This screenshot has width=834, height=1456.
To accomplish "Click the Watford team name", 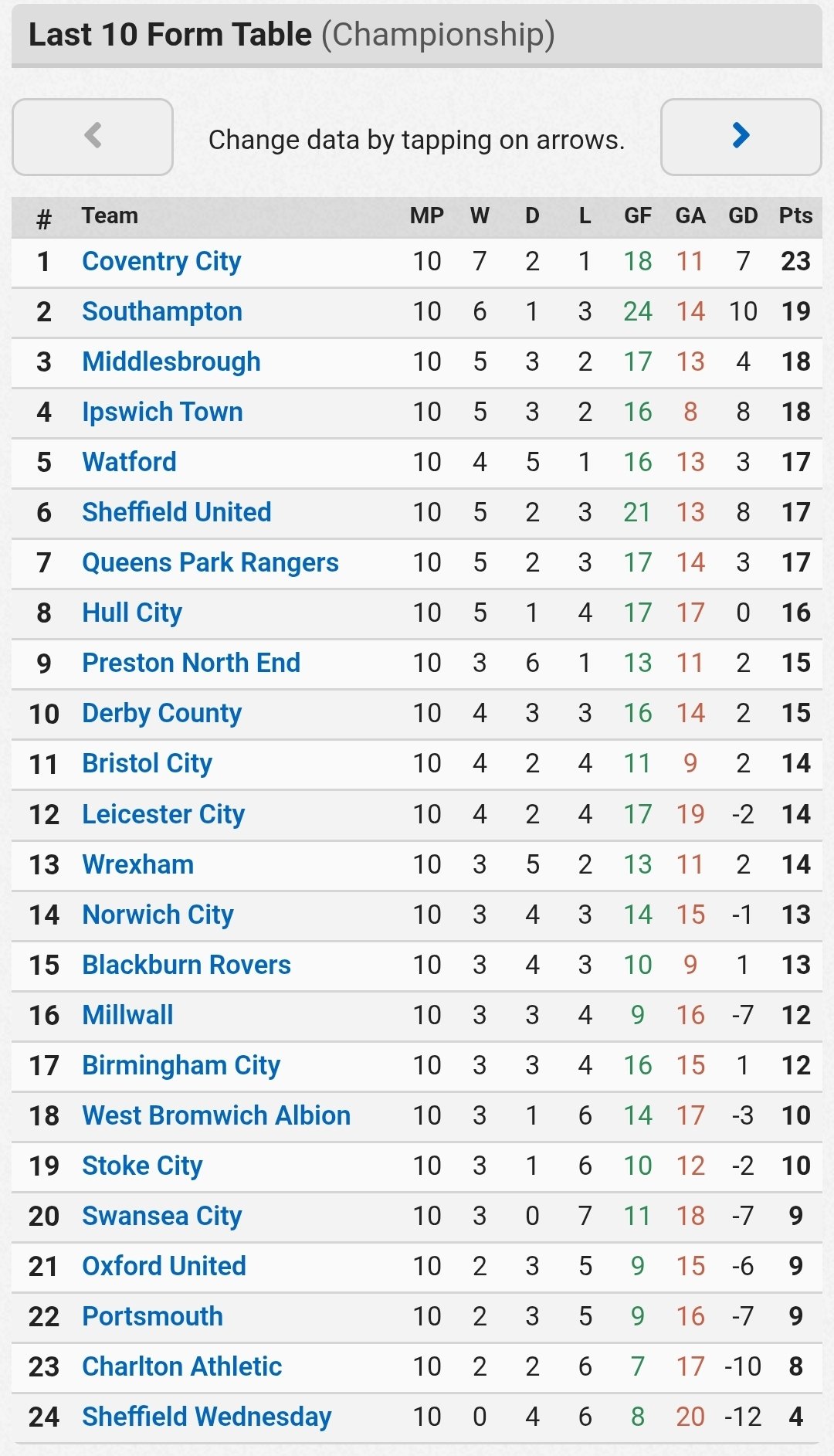I will [129, 462].
